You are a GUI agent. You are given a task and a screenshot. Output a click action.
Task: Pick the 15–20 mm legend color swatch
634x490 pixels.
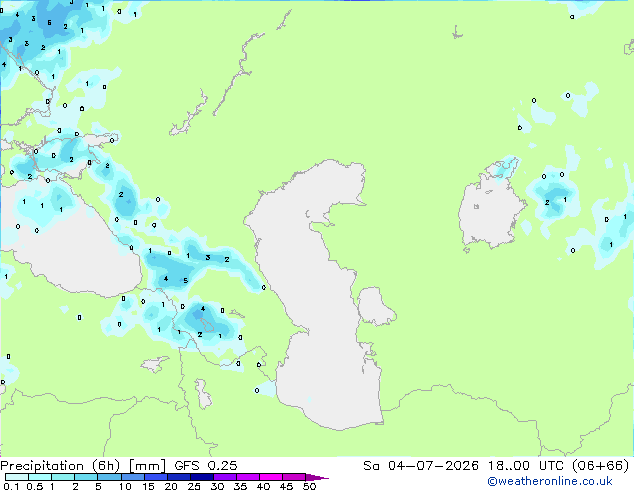pyautogui.click(x=156, y=477)
